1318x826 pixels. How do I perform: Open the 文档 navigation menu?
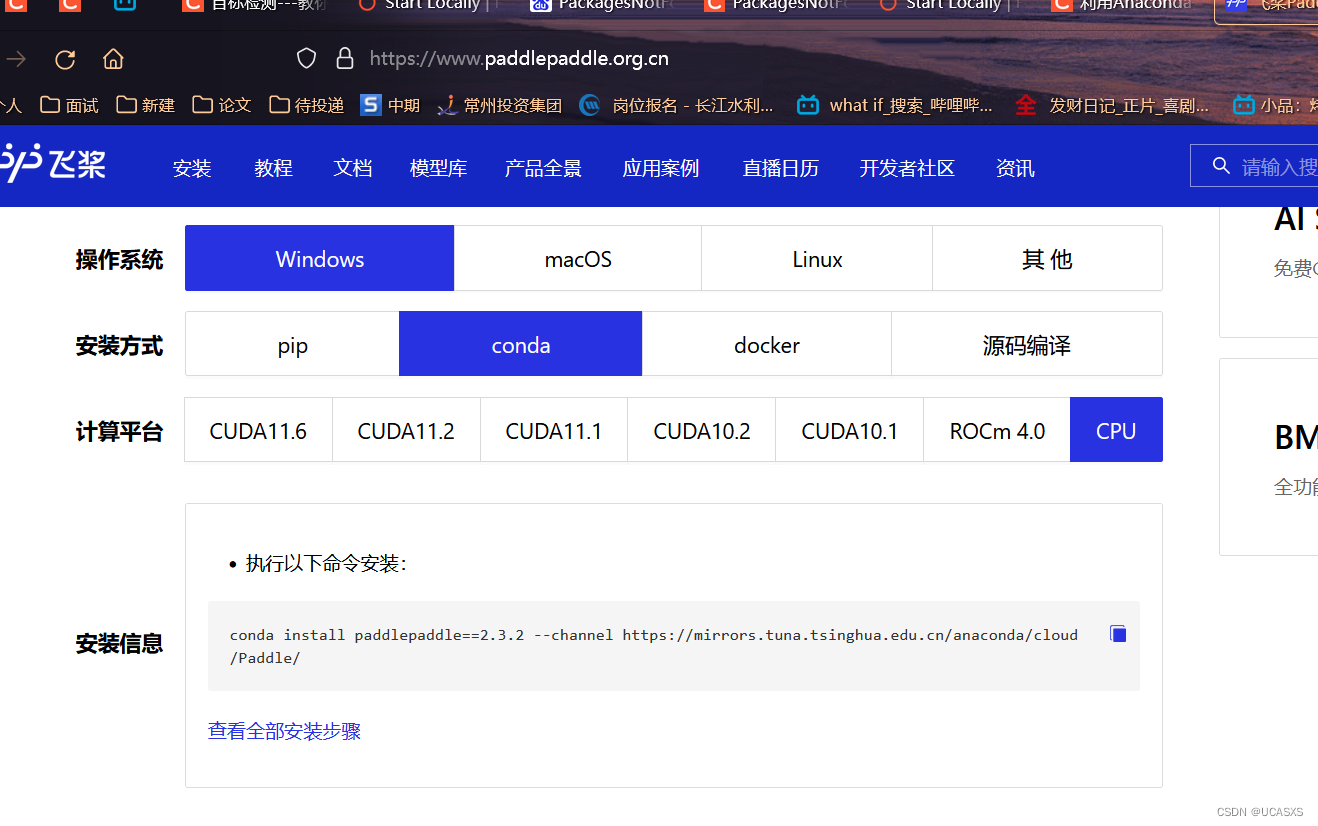point(352,168)
